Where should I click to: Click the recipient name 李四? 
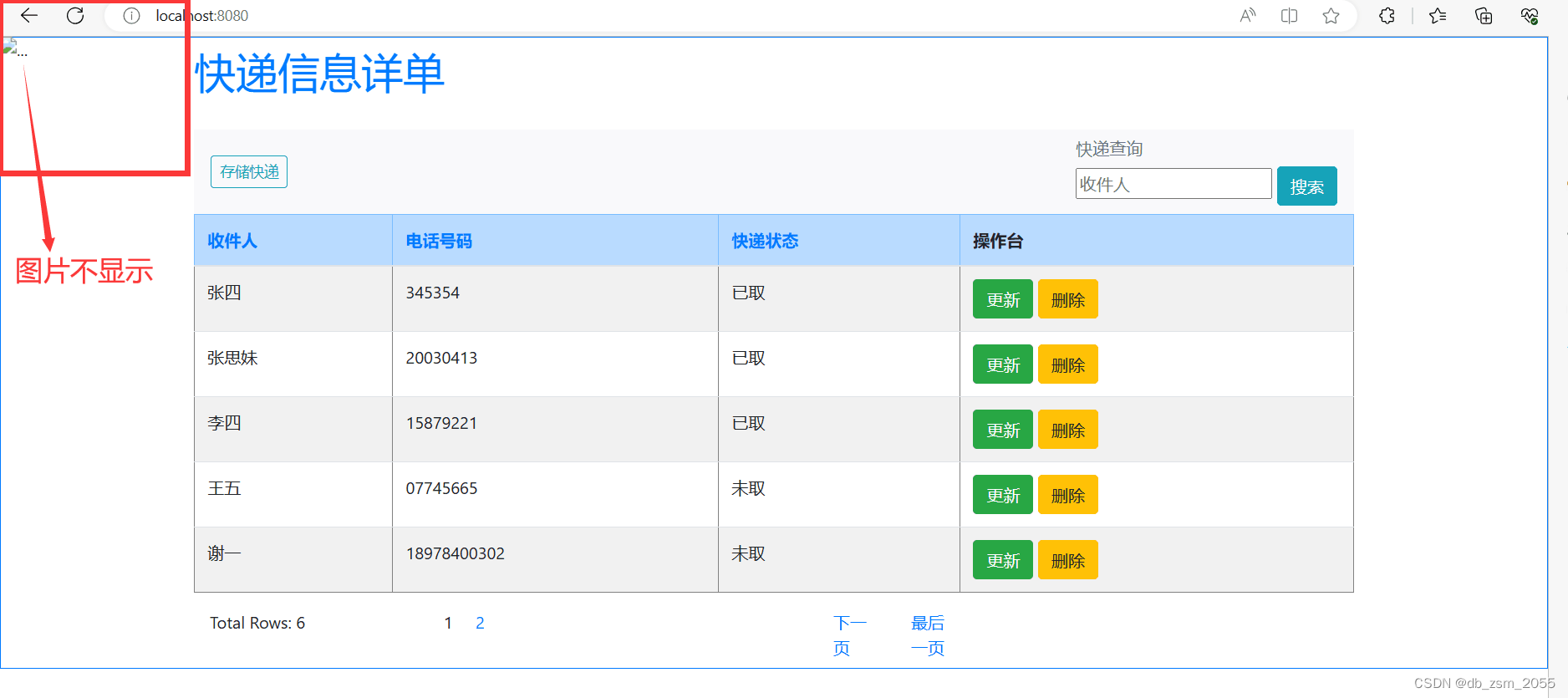[x=224, y=423]
